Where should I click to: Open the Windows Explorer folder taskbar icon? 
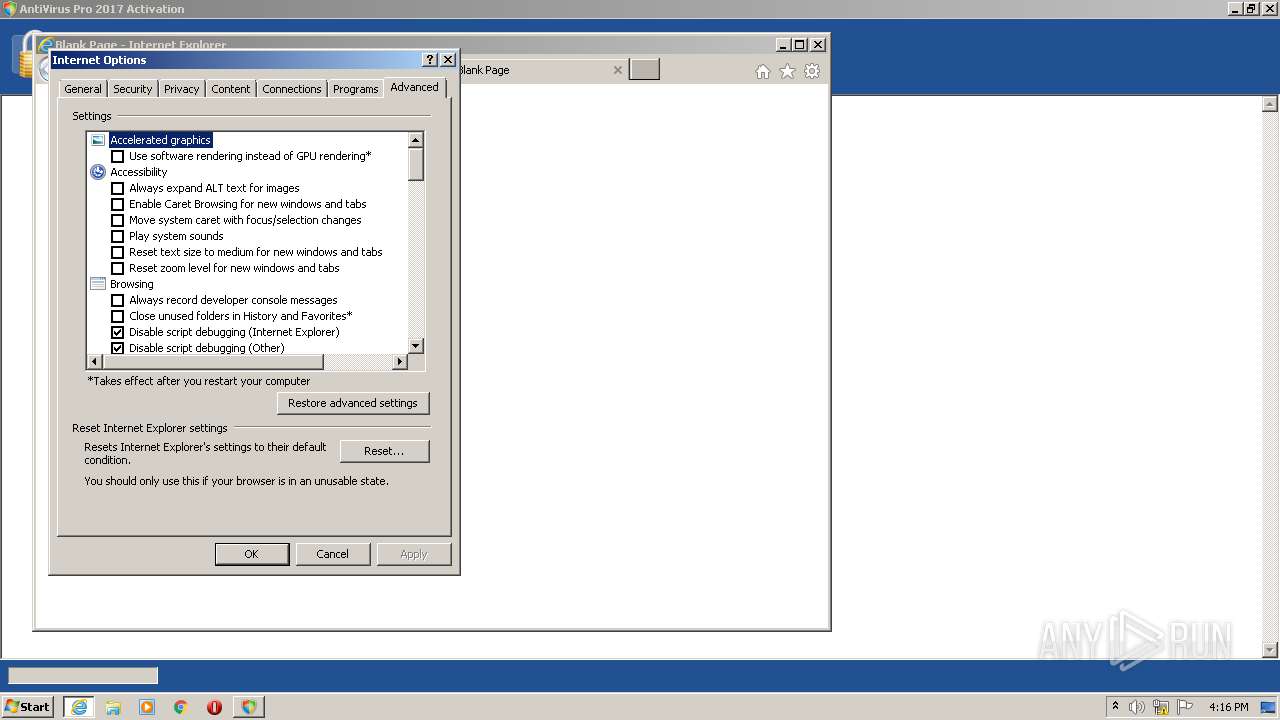(x=113, y=707)
